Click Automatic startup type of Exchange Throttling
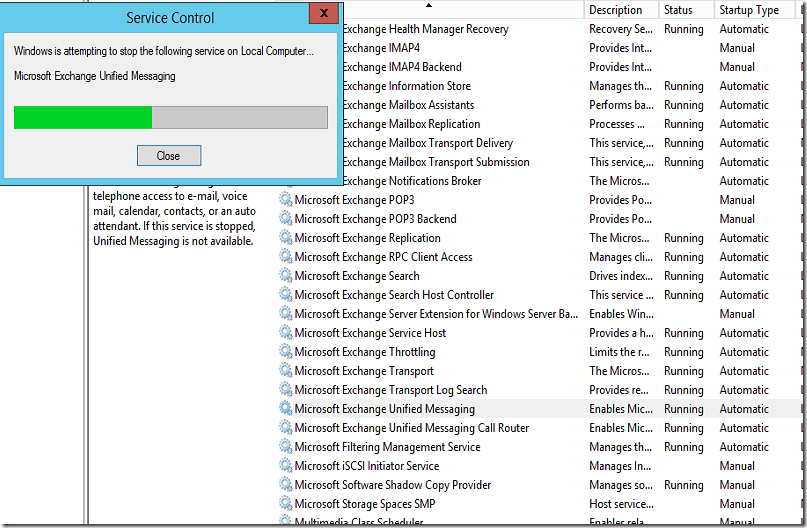 pyautogui.click(x=744, y=352)
